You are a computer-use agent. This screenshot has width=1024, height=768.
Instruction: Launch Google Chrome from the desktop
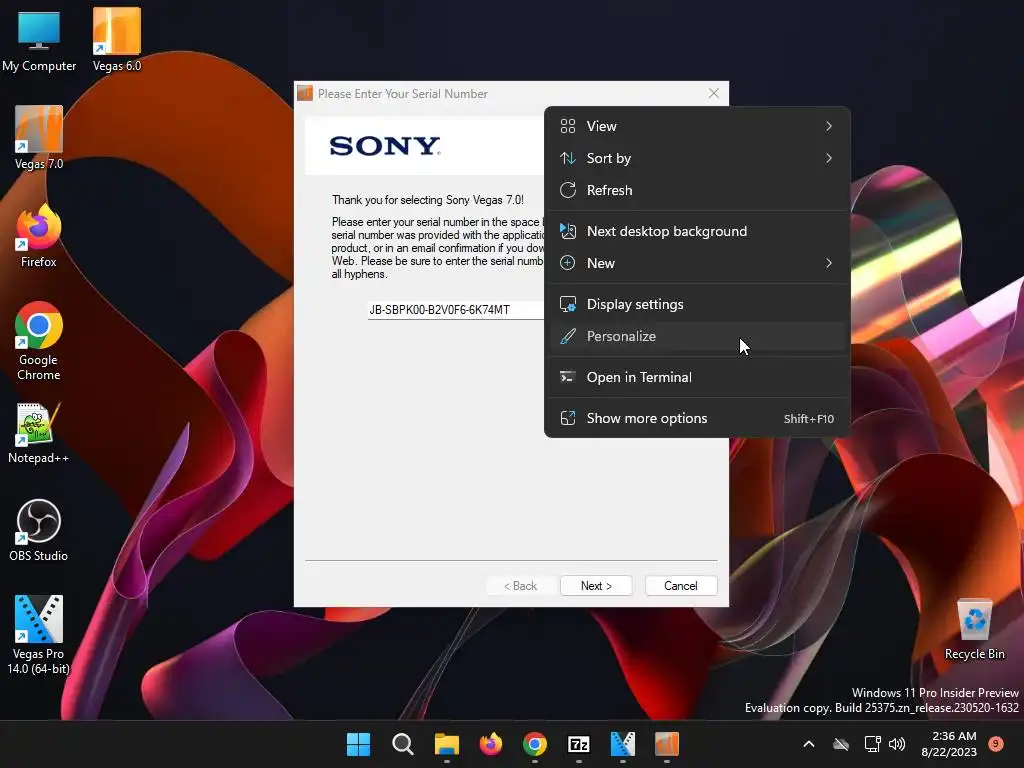pos(39,341)
